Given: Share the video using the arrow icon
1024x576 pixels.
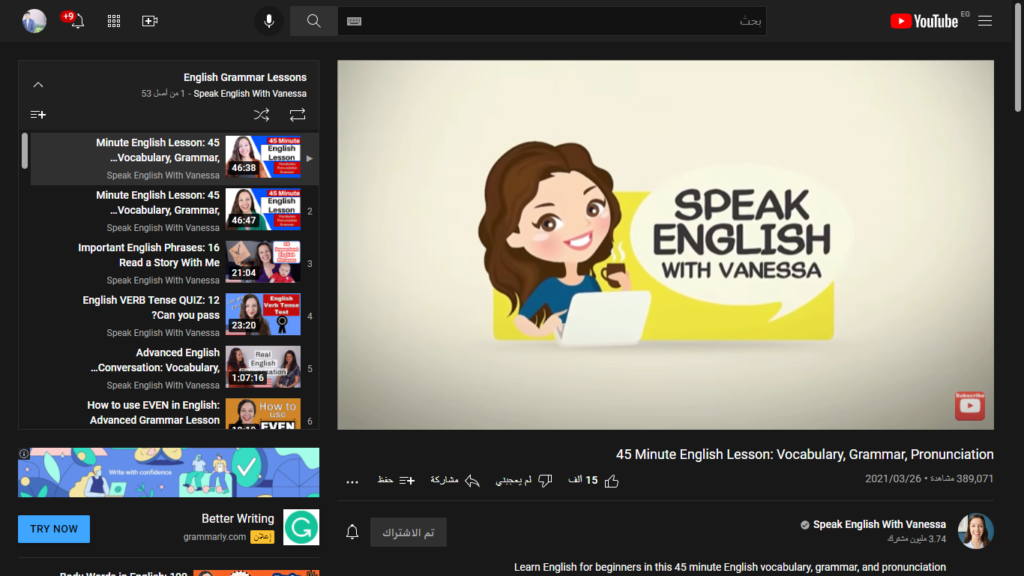Looking at the screenshot, I should 472,481.
